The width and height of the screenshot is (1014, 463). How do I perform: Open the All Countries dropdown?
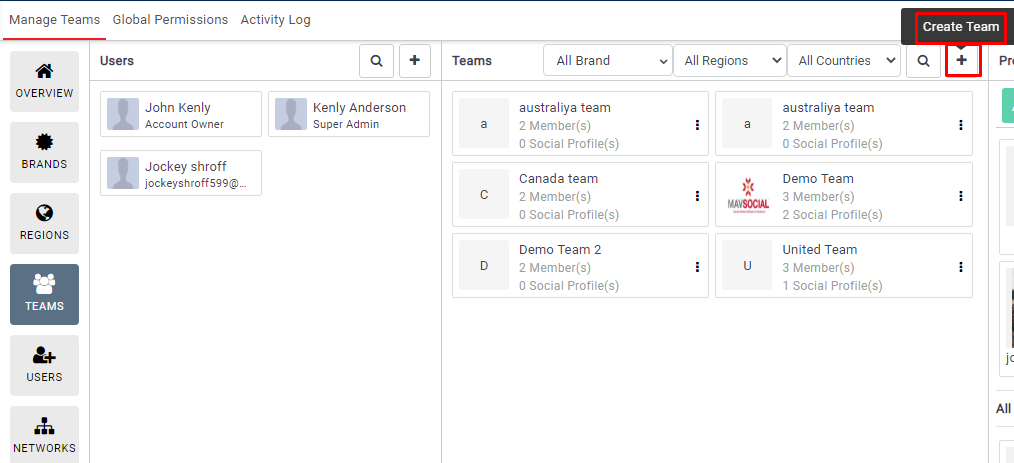[x=843, y=61]
